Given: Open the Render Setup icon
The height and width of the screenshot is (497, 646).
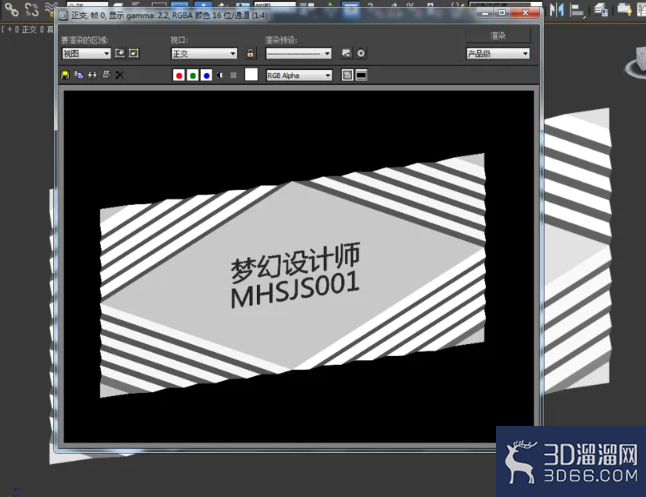Looking at the screenshot, I should (x=347, y=53).
